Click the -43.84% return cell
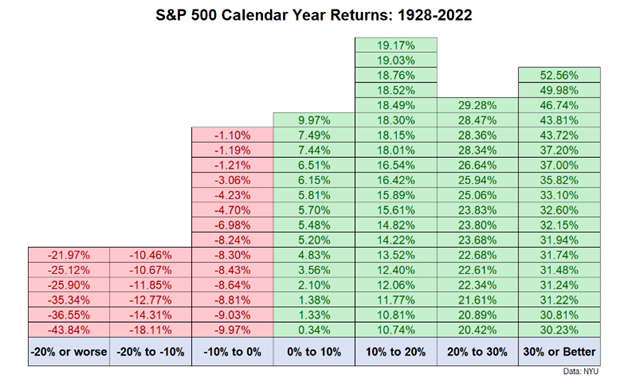The height and width of the screenshot is (379, 624). click(x=69, y=330)
